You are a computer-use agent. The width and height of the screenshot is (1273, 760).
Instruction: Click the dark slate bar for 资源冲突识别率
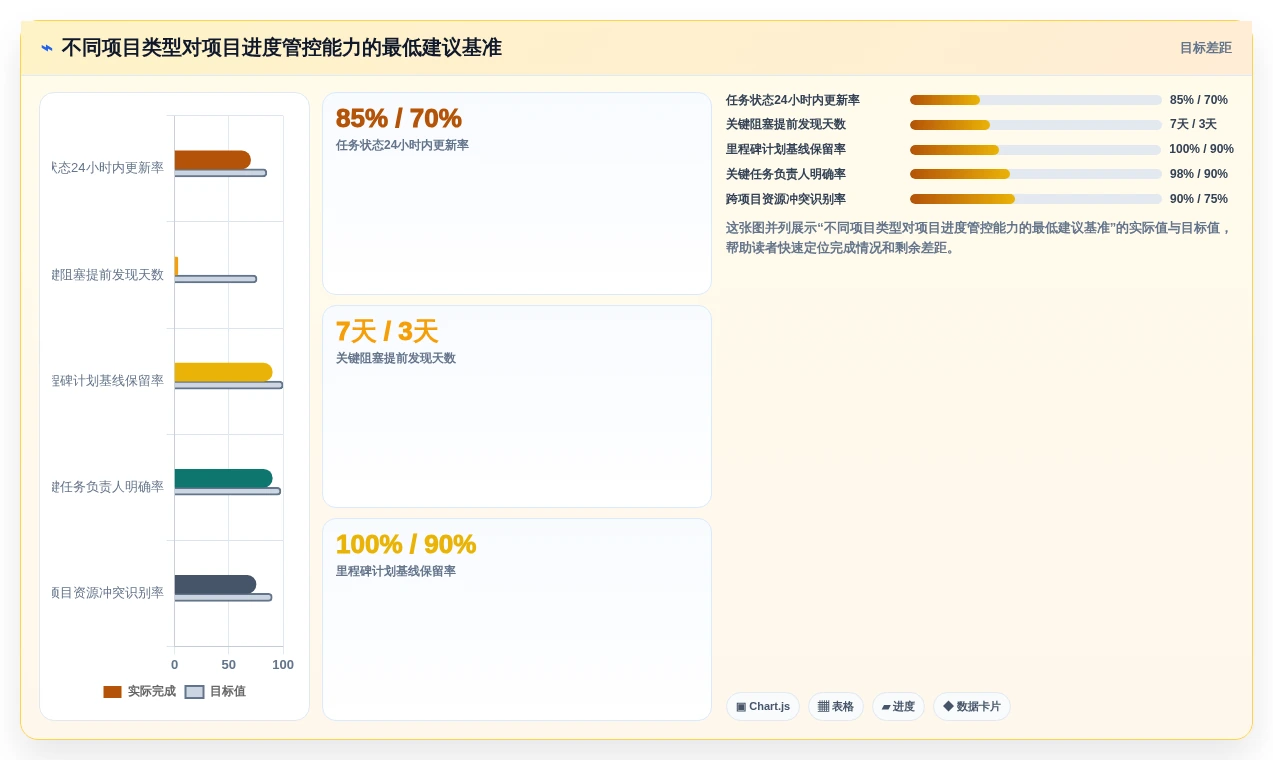tap(215, 584)
